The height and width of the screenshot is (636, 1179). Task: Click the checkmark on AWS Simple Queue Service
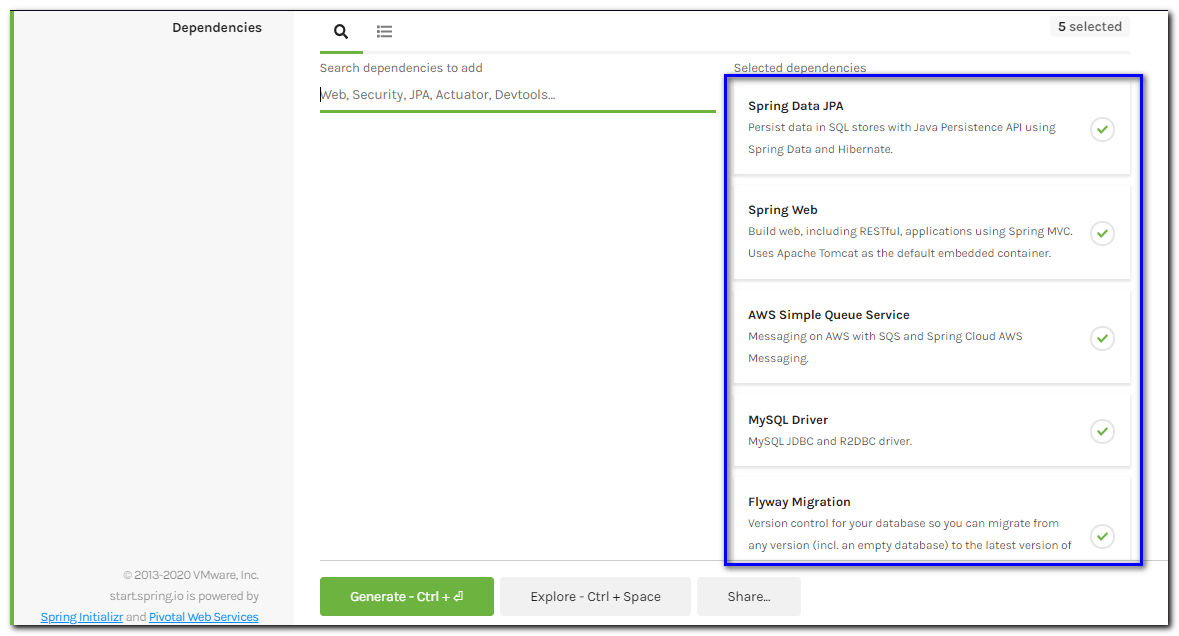pos(1102,338)
